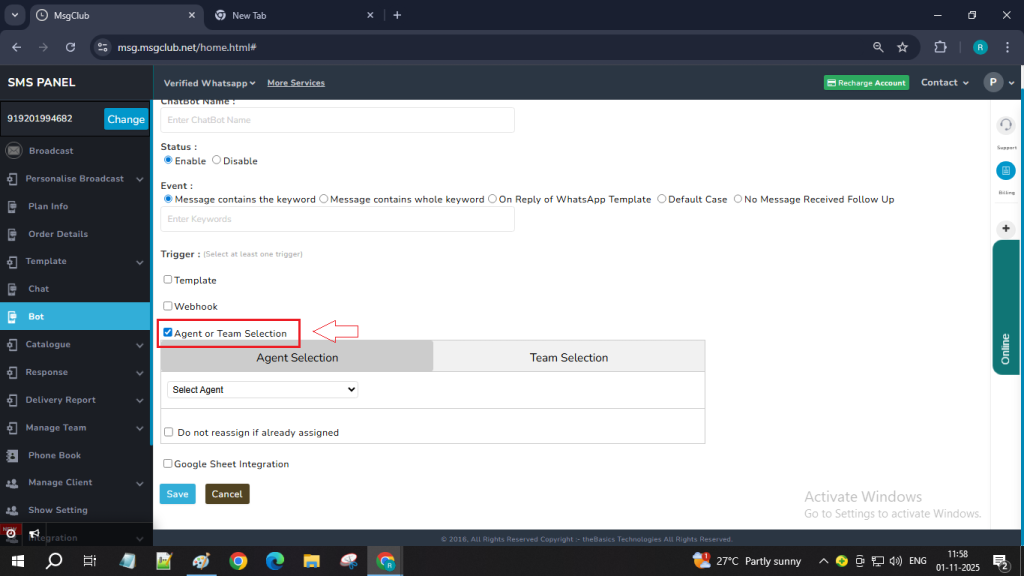Click the plus icon in right sidebar
This screenshot has width=1024, height=576.
[1006, 229]
